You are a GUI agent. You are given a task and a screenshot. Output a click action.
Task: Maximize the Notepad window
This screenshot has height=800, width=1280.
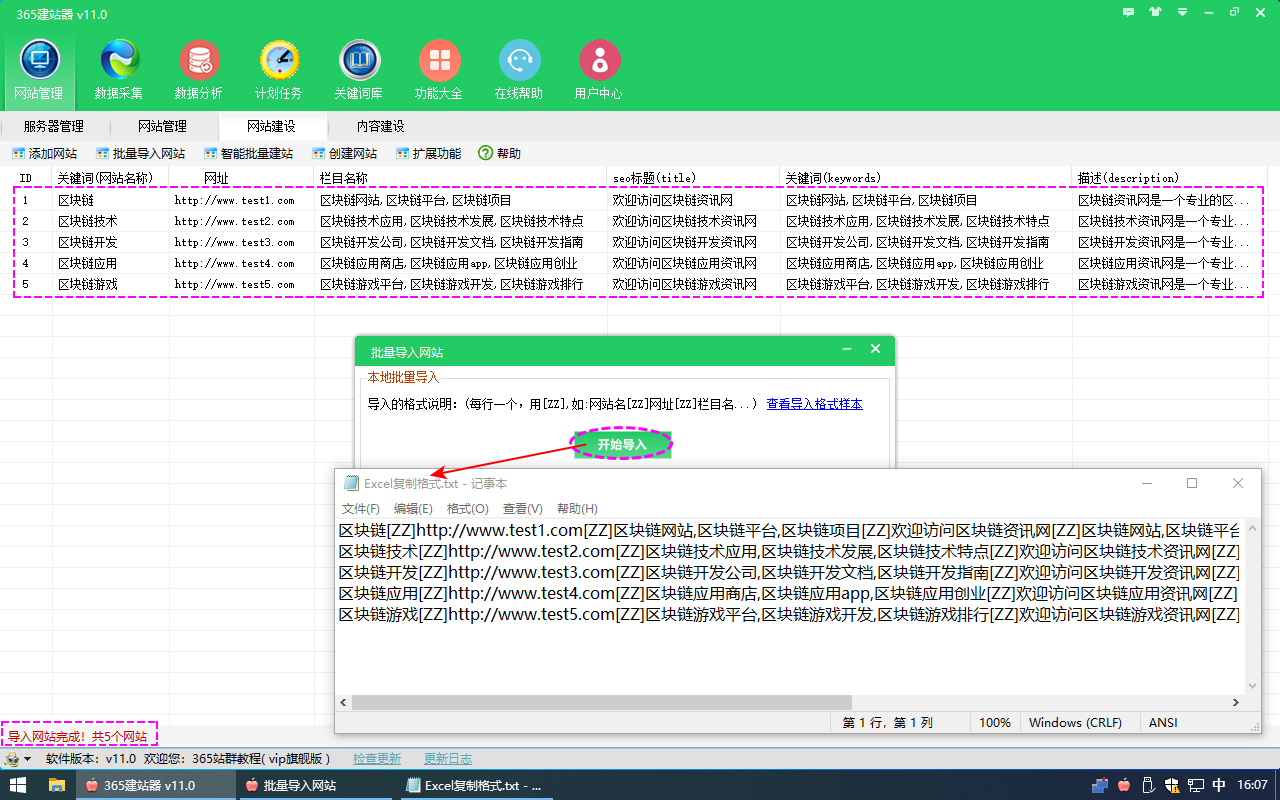tap(1192, 483)
